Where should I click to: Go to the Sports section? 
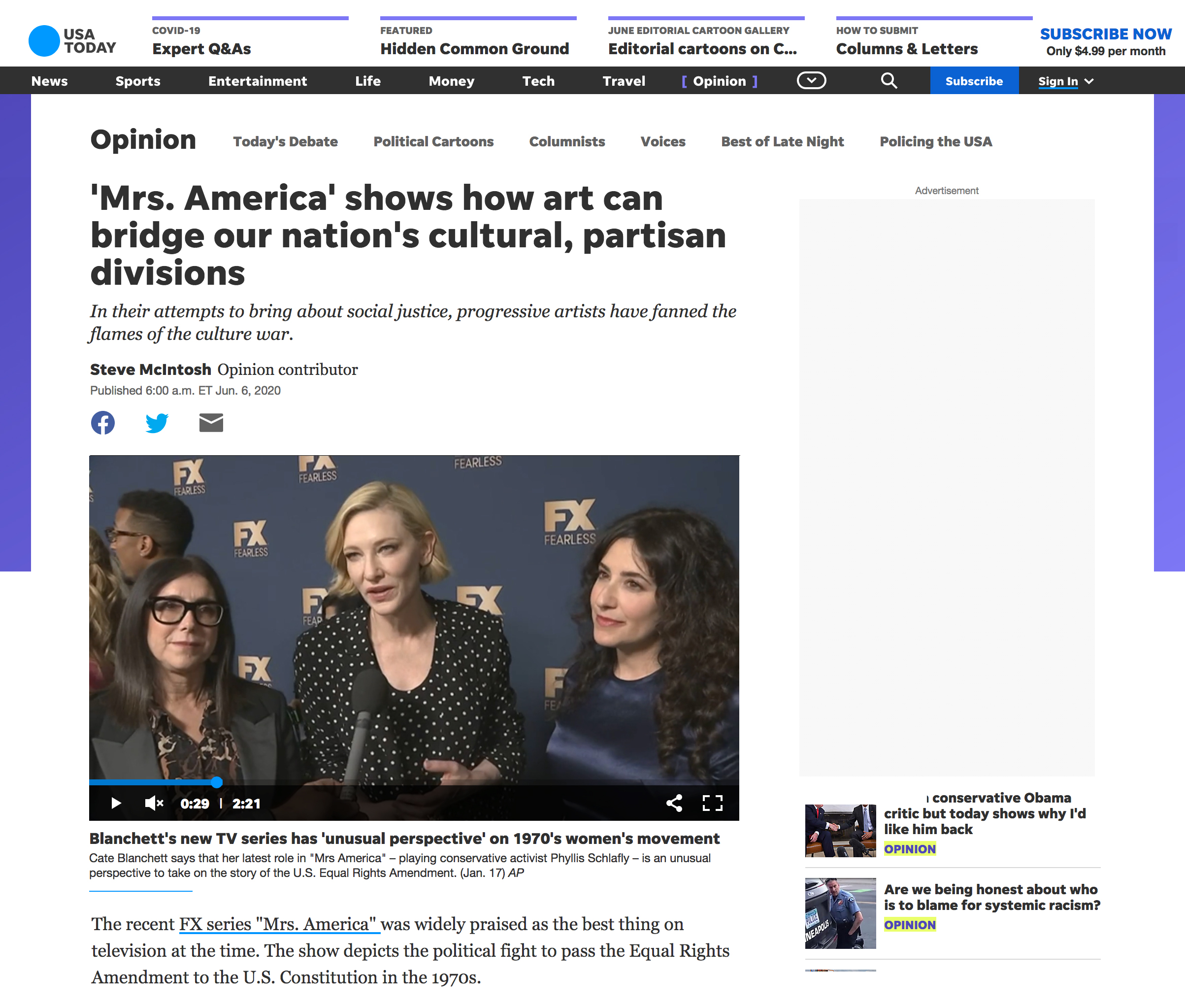[138, 81]
